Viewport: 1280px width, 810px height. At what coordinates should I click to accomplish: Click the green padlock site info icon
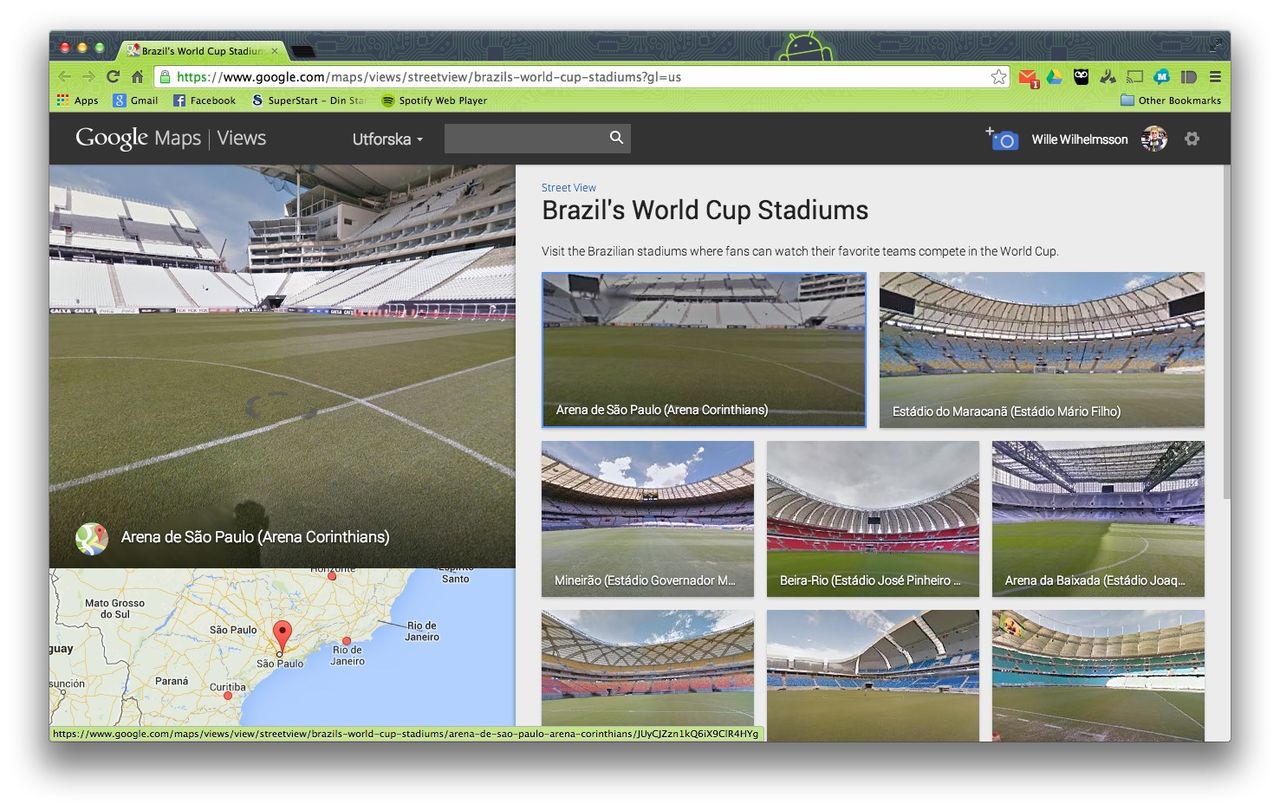pyautogui.click(x=165, y=77)
